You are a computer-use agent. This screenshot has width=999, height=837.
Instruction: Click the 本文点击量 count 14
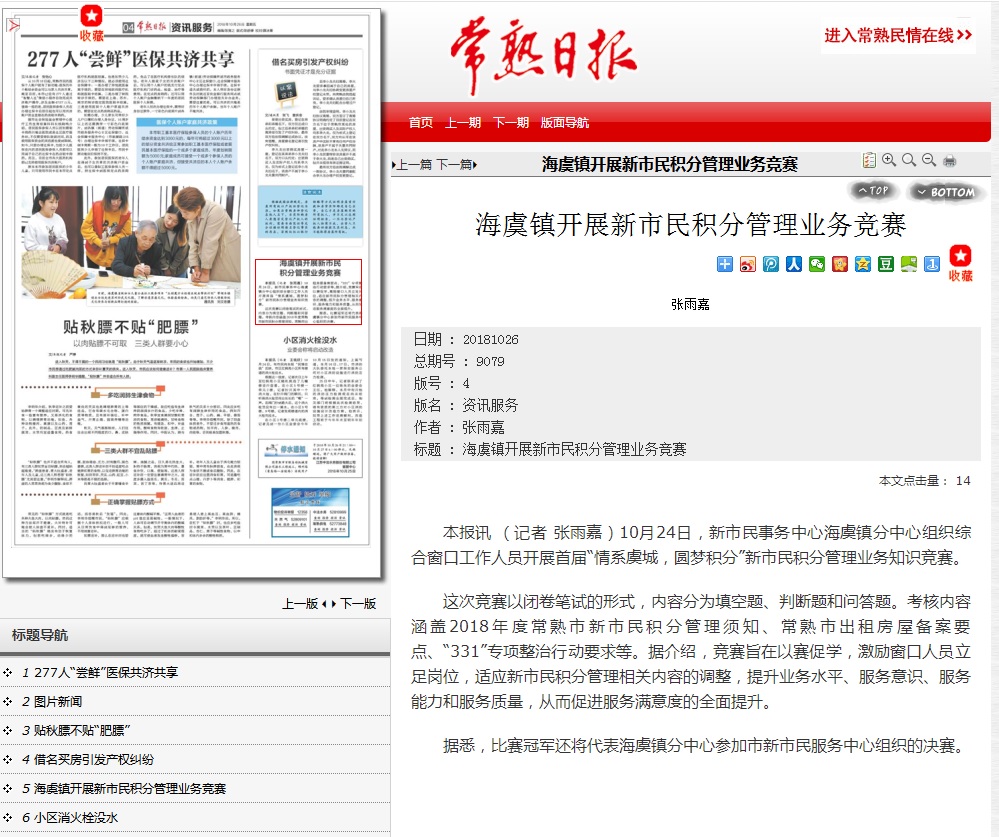tap(963, 481)
